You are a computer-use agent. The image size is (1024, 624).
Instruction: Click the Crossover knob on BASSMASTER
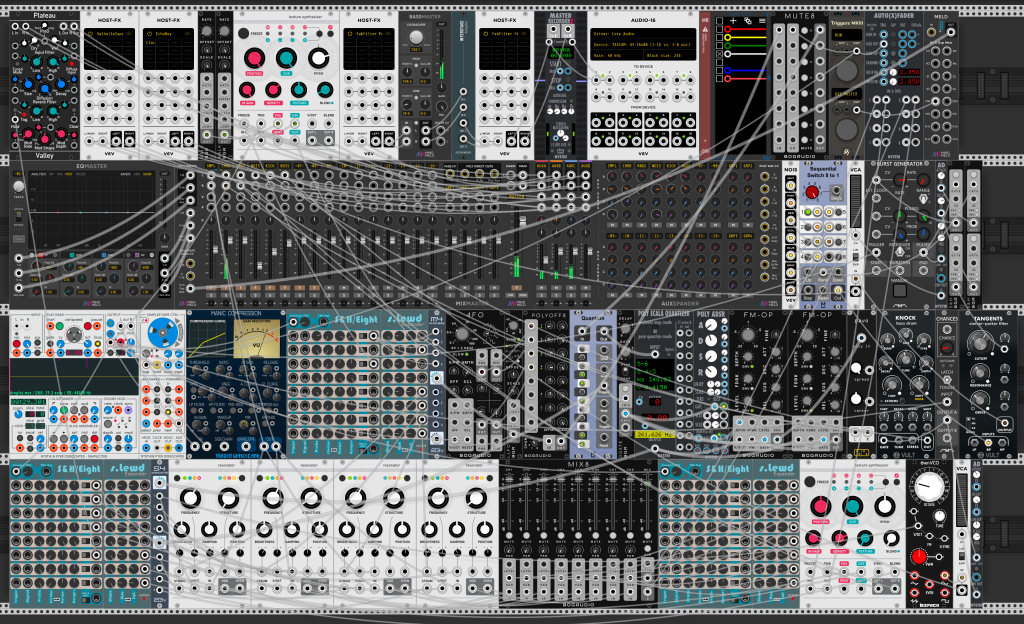tap(416, 38)
